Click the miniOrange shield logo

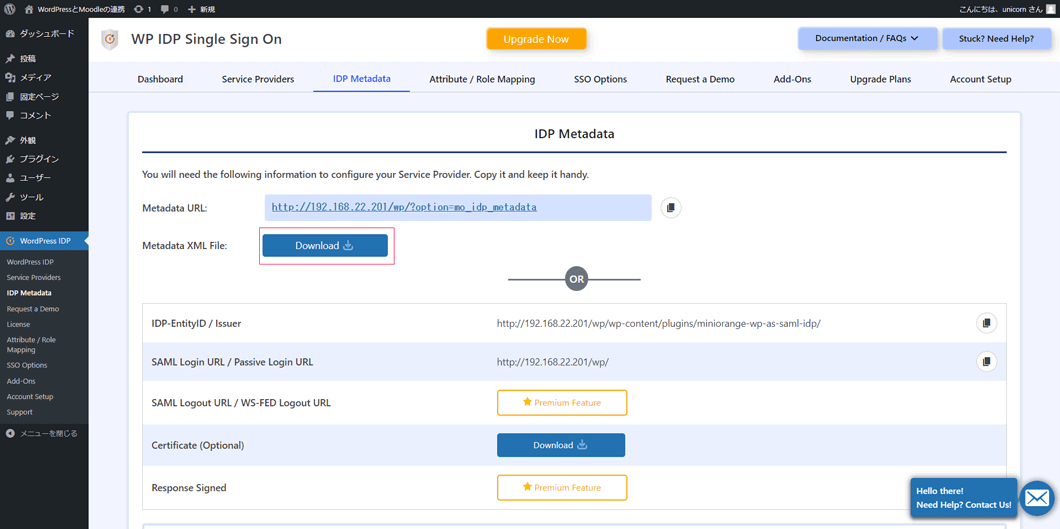pos(109,39)
